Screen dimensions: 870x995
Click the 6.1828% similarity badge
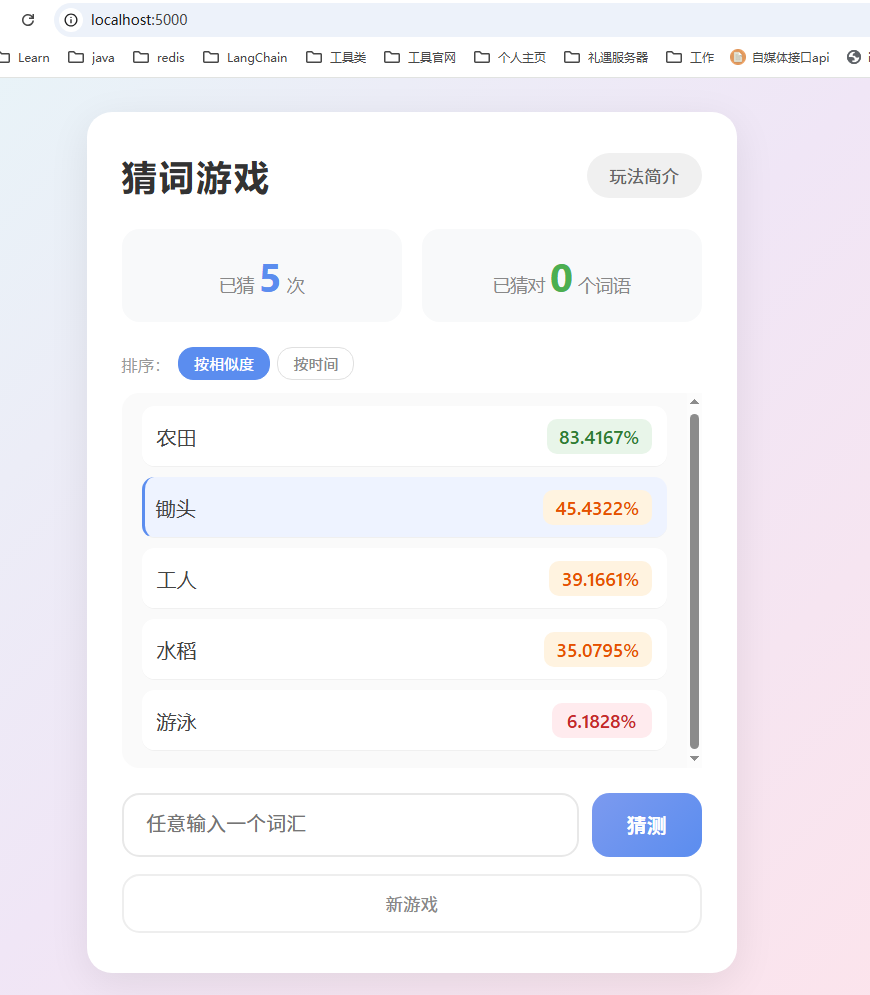[602, 722]
